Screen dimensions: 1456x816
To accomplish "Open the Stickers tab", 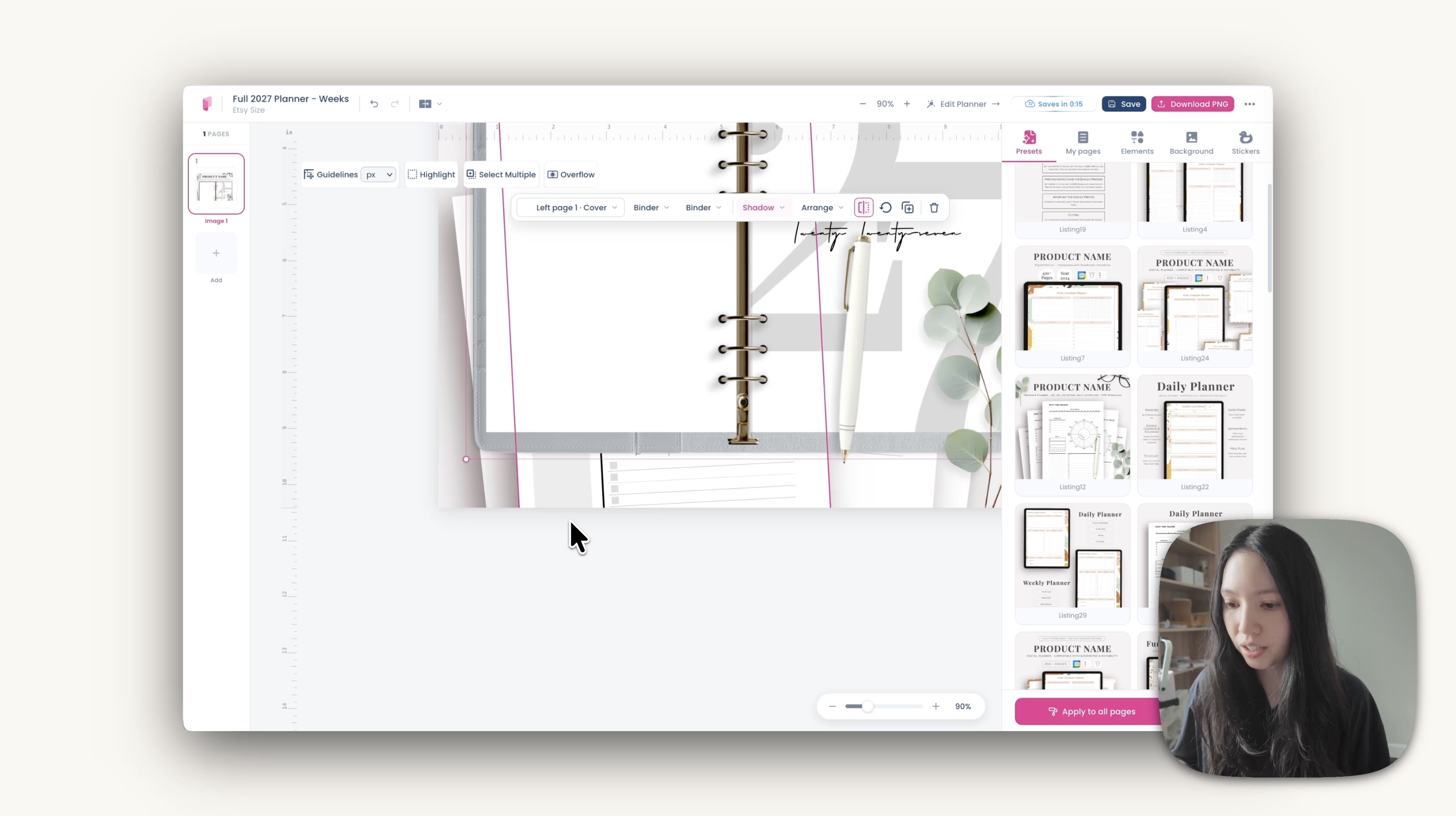I will (x=1246, y=142).
